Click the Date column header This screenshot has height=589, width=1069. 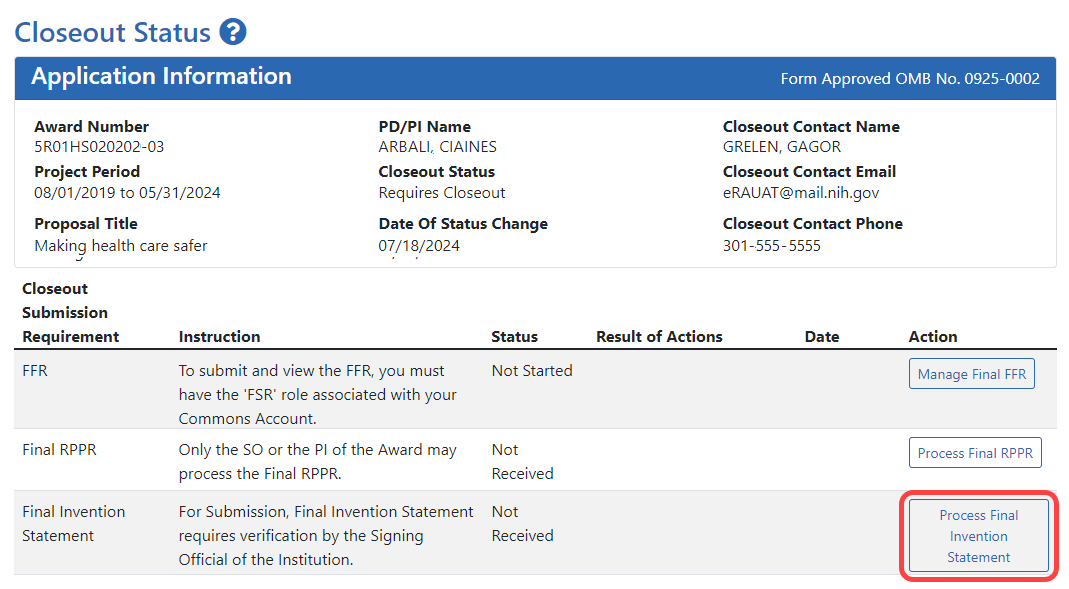point(822,336)
